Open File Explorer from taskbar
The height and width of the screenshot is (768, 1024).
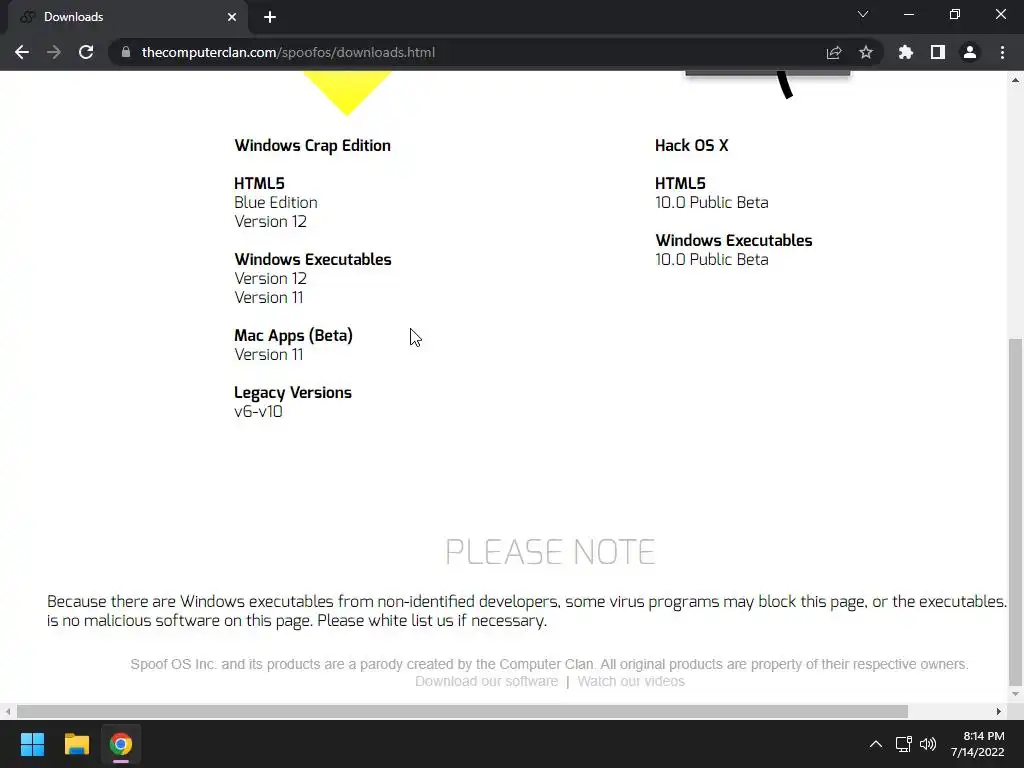click(x=76, y=744)
